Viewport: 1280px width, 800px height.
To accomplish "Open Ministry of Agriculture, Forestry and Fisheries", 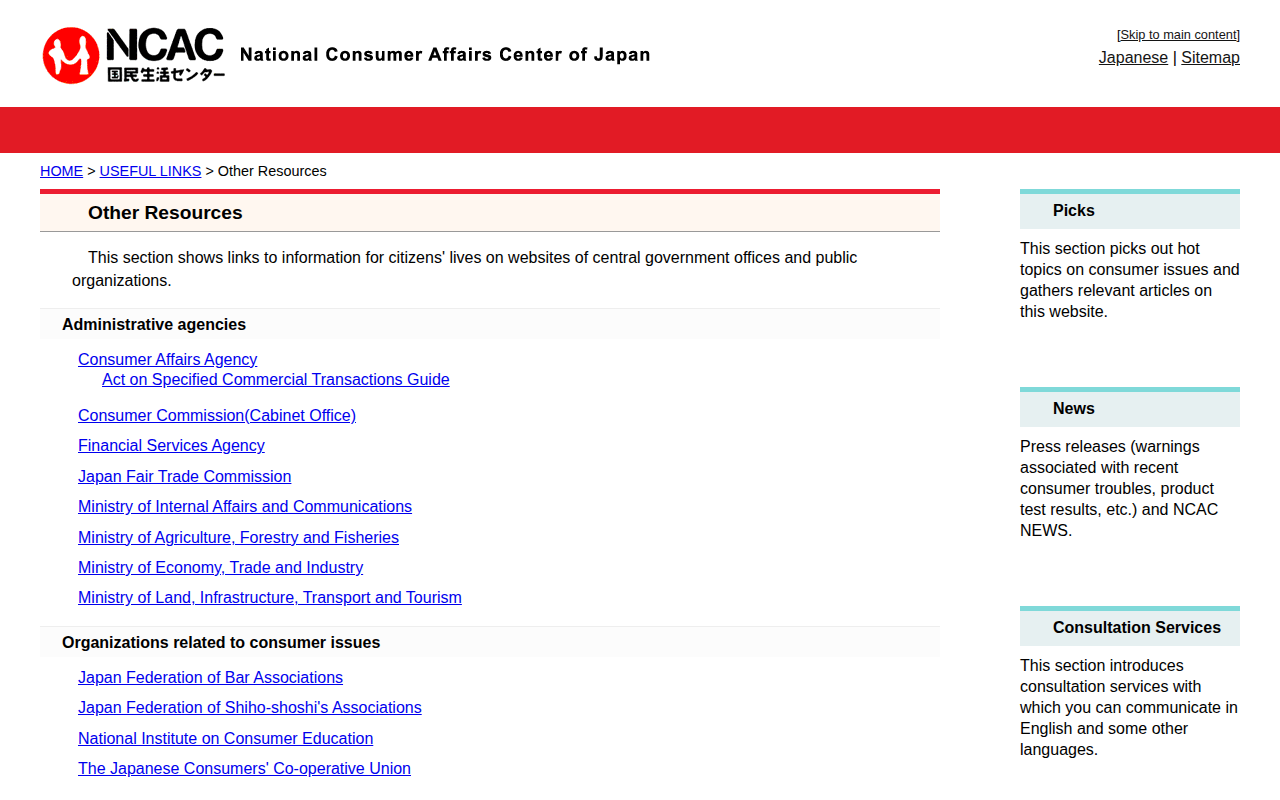I will click(x=238, y=538).
